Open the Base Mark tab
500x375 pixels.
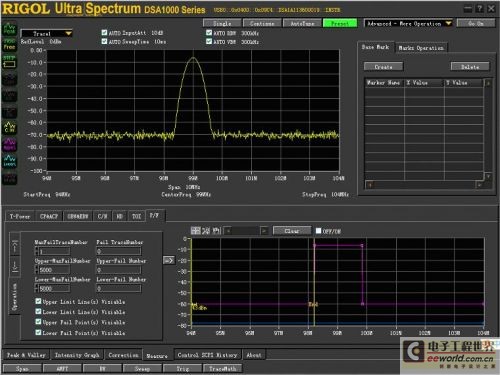tap(376, 47)
